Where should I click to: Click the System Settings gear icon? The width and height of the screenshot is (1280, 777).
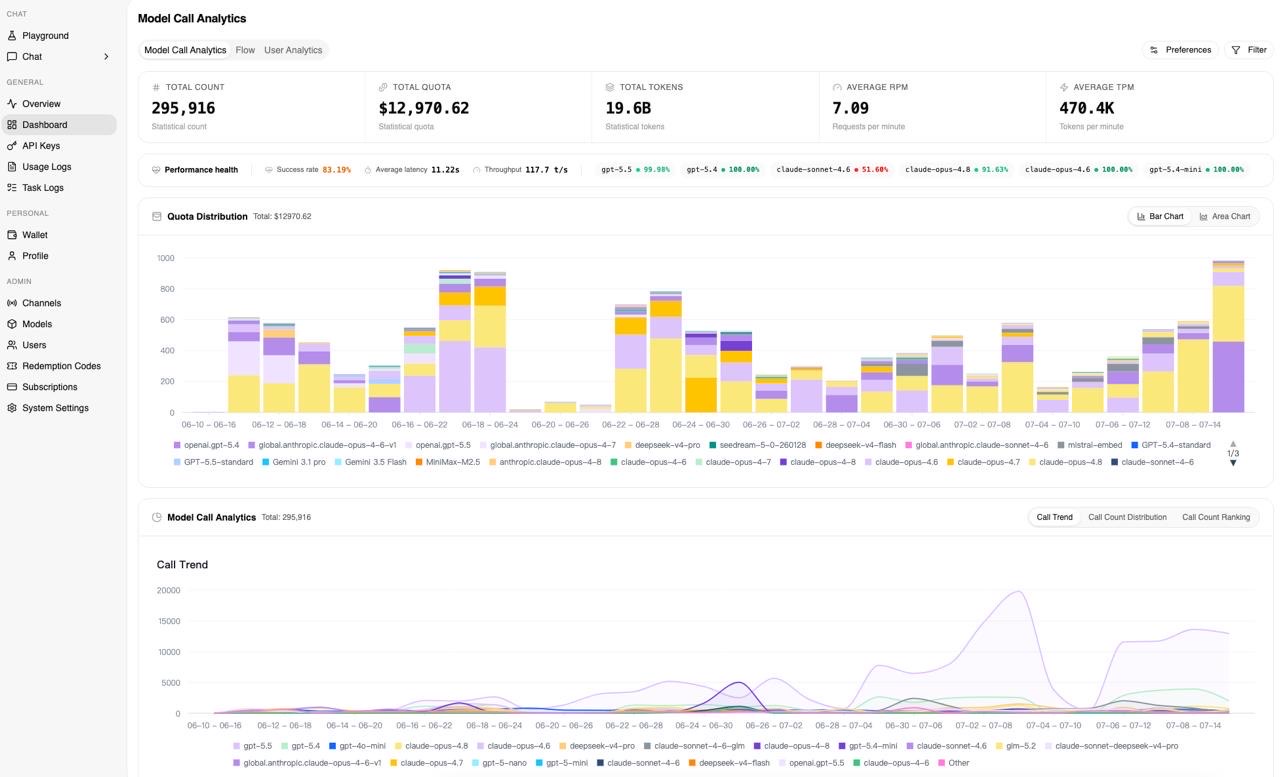pyautogui.click(x=12, y=407)
